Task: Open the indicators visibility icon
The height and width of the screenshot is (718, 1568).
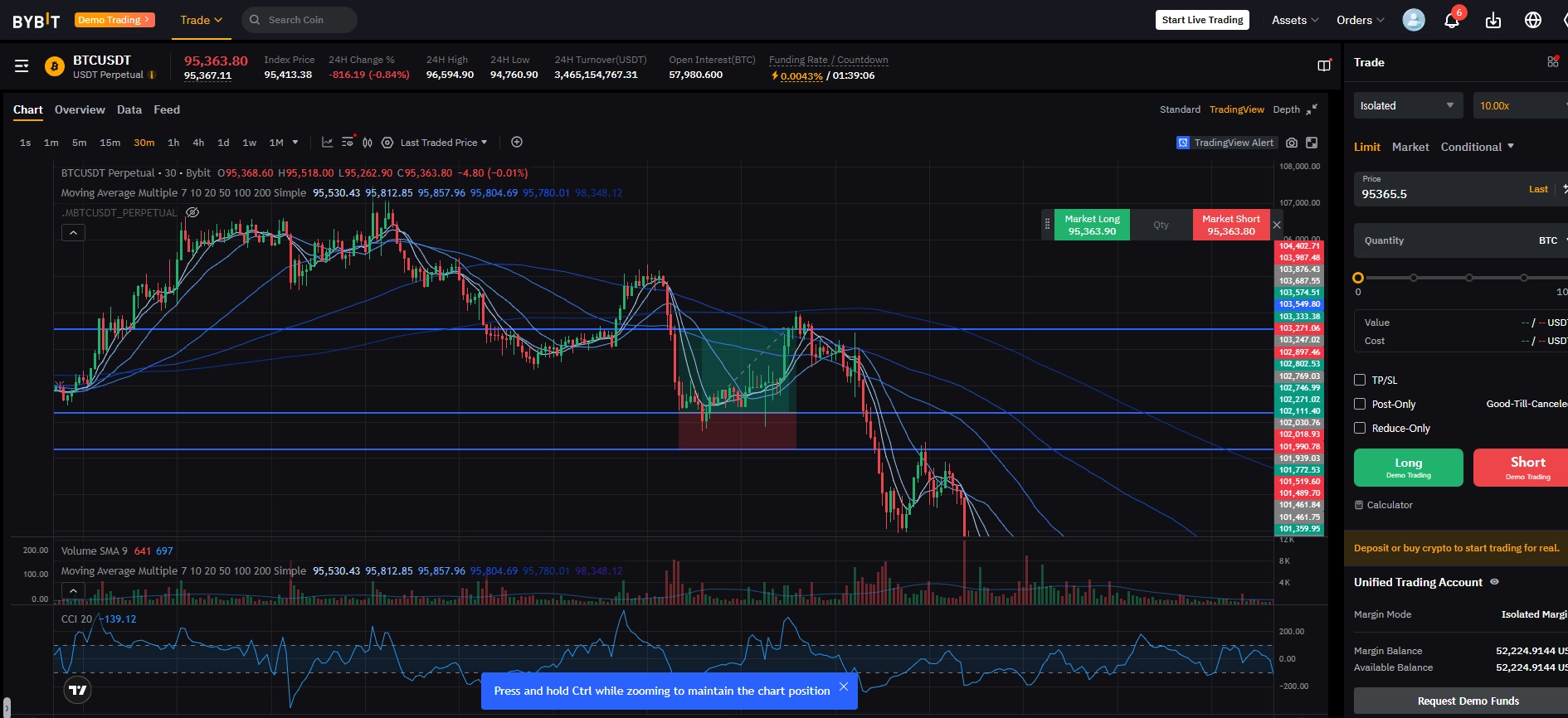Action: click(x=348, y=143)
